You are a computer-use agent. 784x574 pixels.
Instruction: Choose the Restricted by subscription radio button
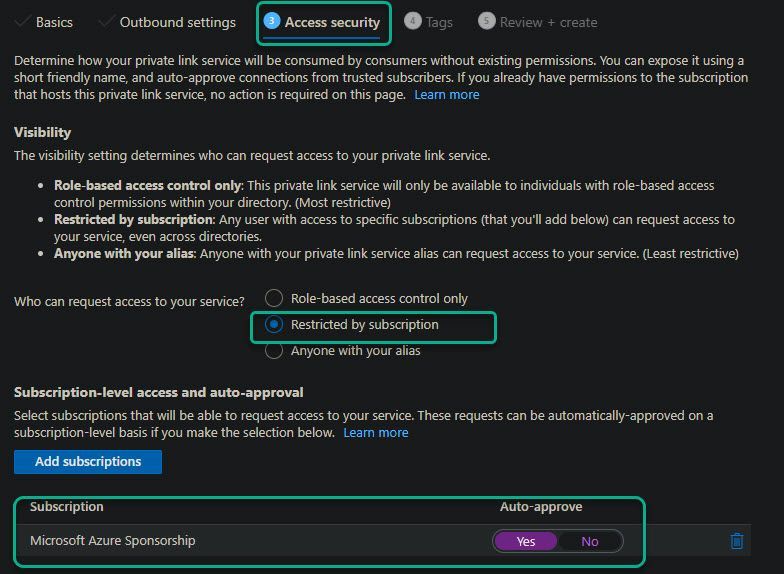coord(274,325)
